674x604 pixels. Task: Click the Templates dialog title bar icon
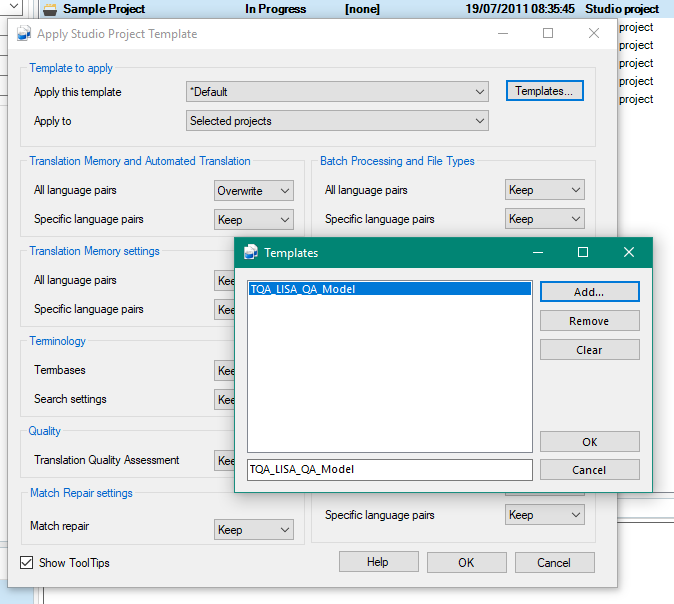click(x=250, y=253)
